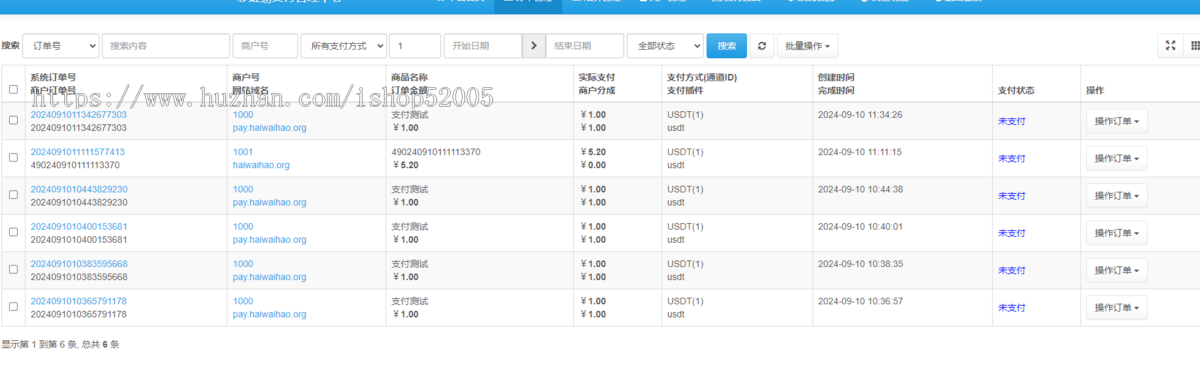Click the 系统订单号 column header

pos(53,77)
